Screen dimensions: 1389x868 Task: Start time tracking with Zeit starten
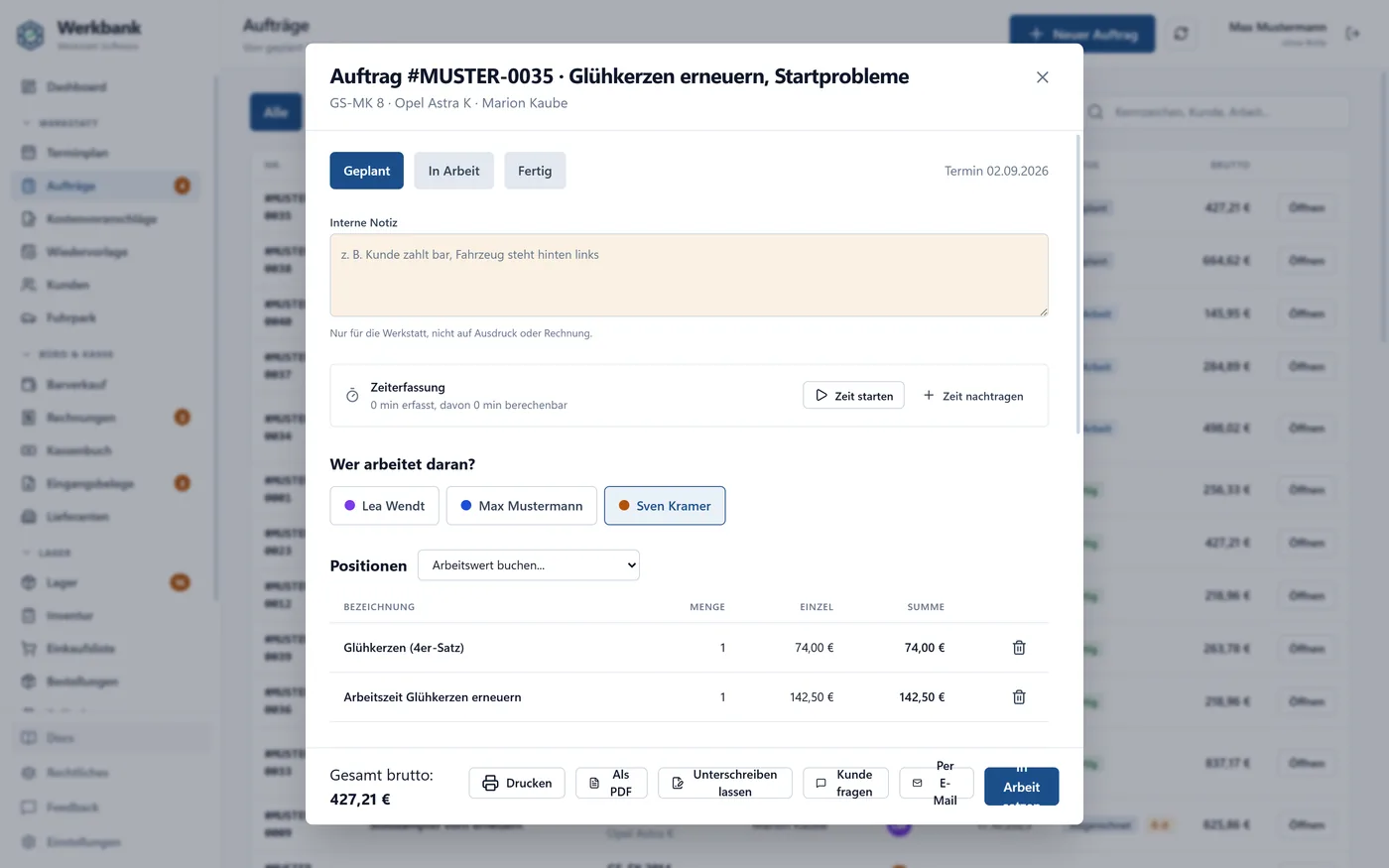pos(853,395)
